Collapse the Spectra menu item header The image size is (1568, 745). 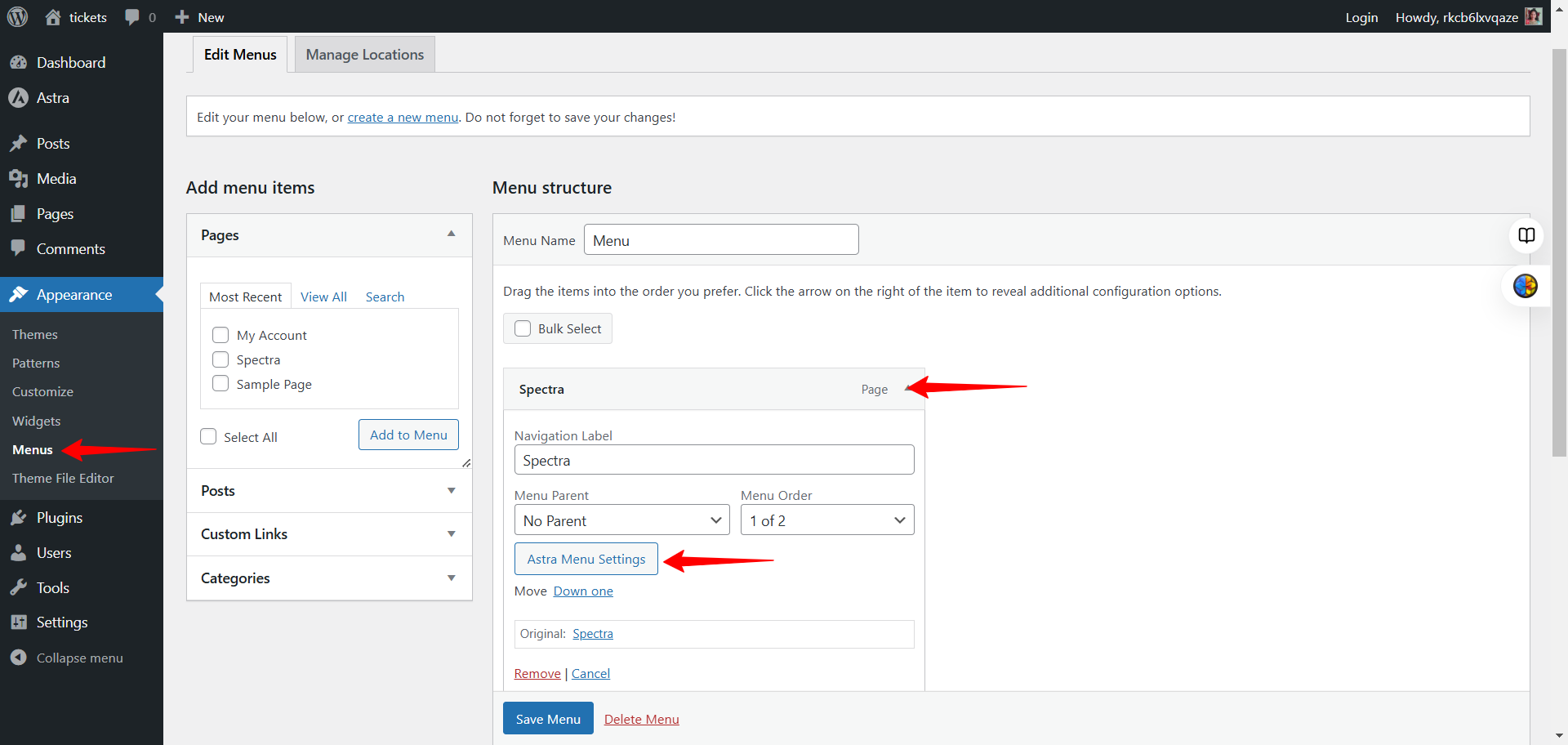(714, 389)
